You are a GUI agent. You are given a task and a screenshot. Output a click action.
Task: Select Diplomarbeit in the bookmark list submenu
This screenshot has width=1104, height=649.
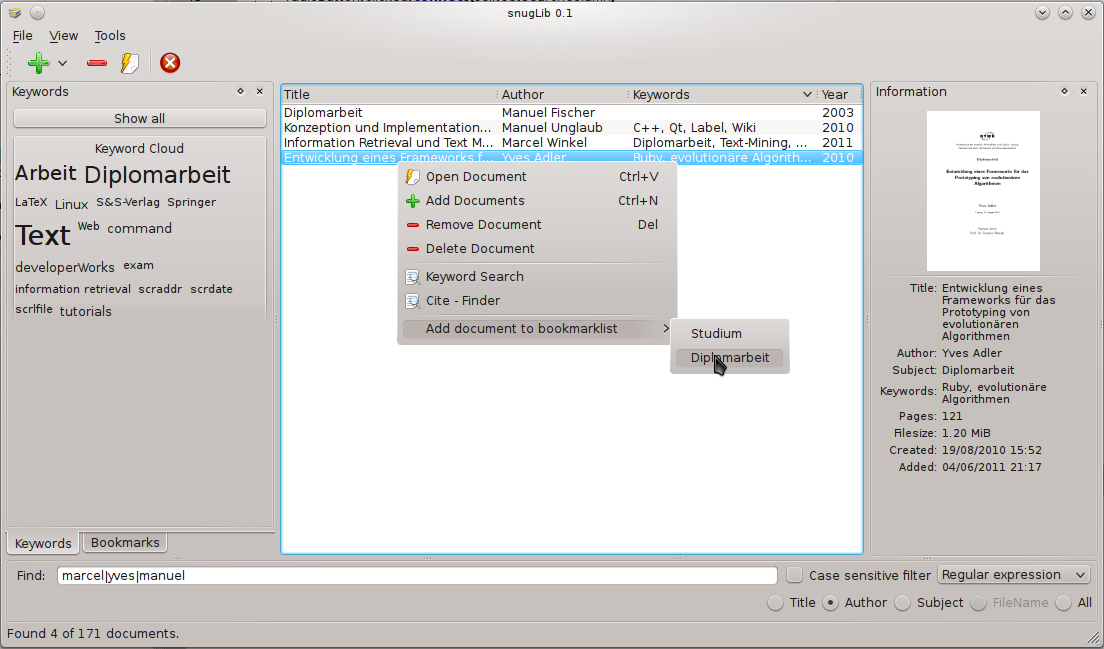[729, 357]
